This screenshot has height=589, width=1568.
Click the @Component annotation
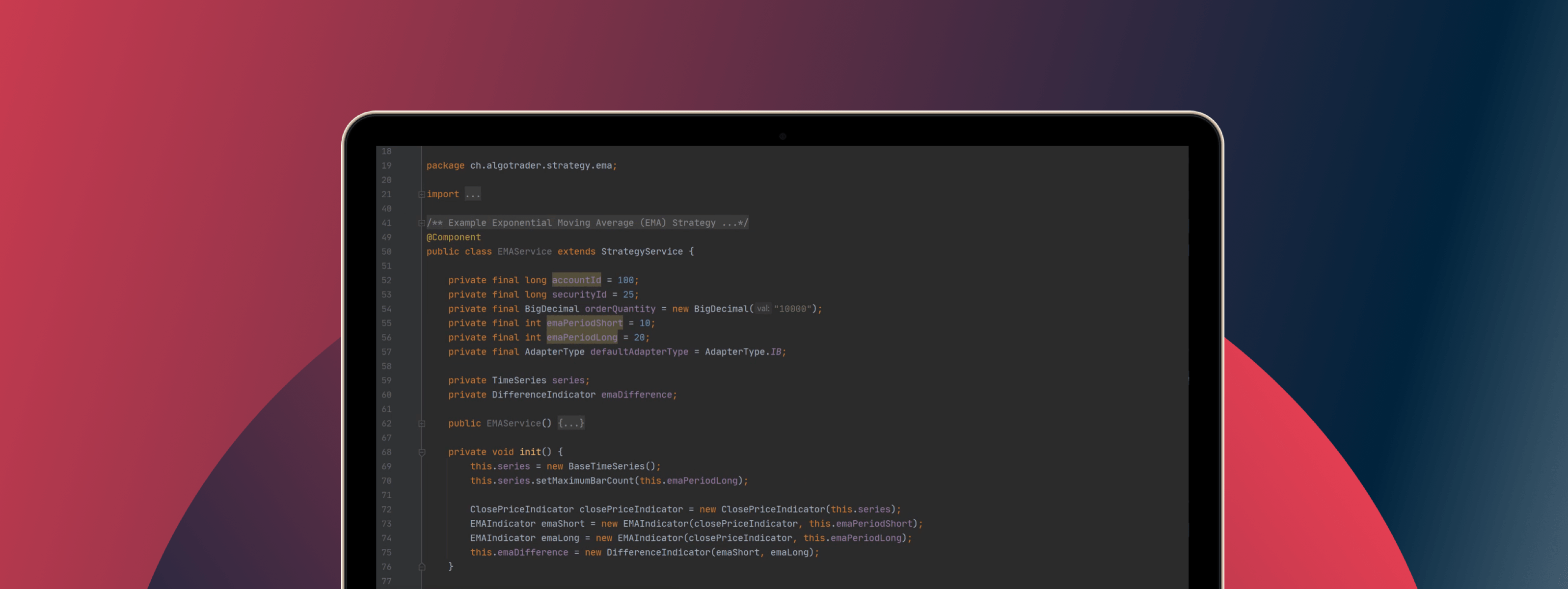pos(454,237)
